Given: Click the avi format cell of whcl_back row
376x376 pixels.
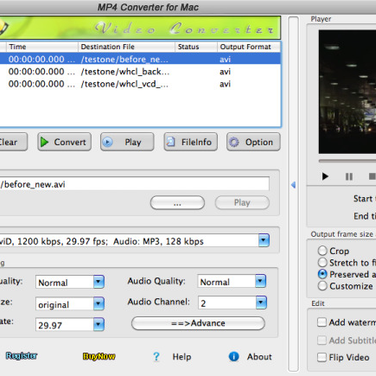Looking at the screenshot, I should pos(225,72).
